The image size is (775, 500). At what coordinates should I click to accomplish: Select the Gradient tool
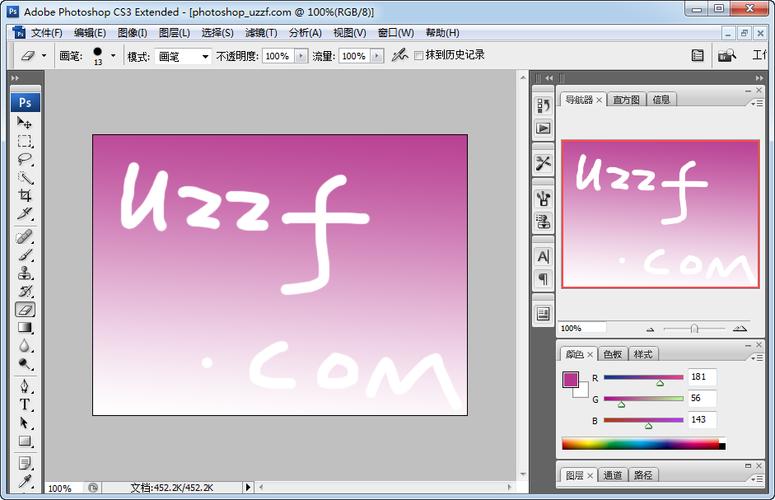click(x=25, y=327)
